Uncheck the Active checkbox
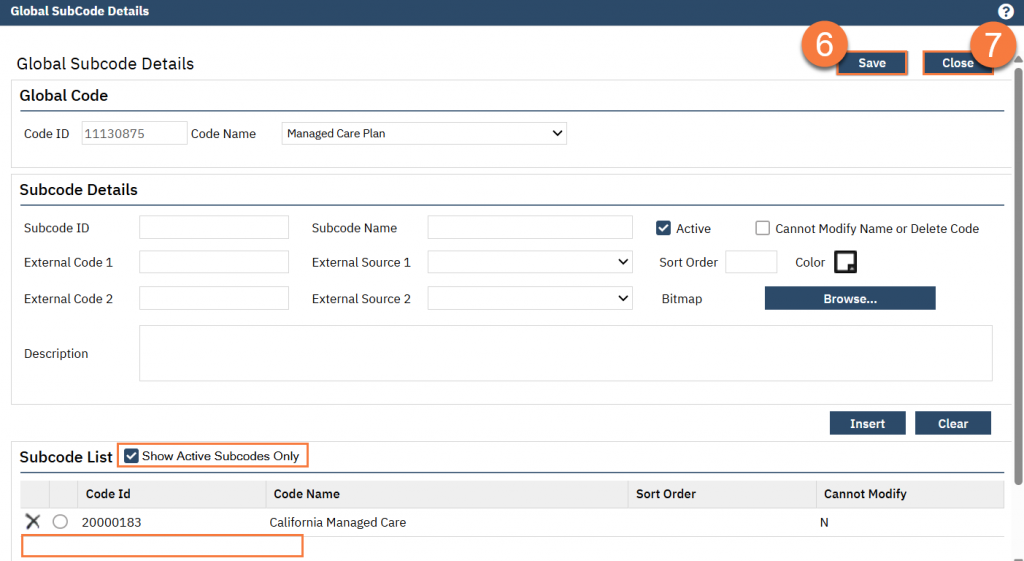This screenshot has width=1024, height=561. [x=663, y=228]
